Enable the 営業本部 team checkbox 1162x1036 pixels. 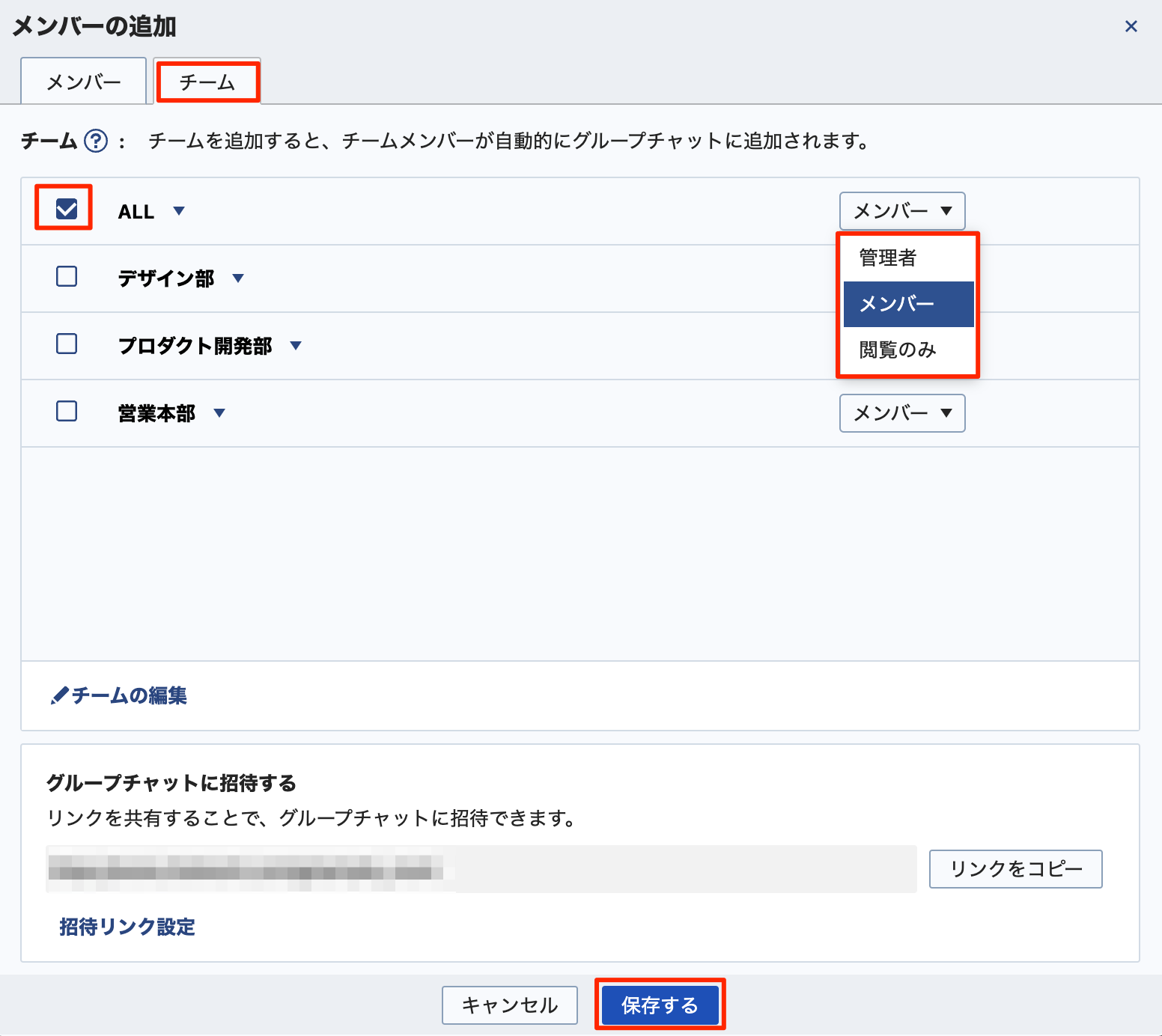pos(67,412)
